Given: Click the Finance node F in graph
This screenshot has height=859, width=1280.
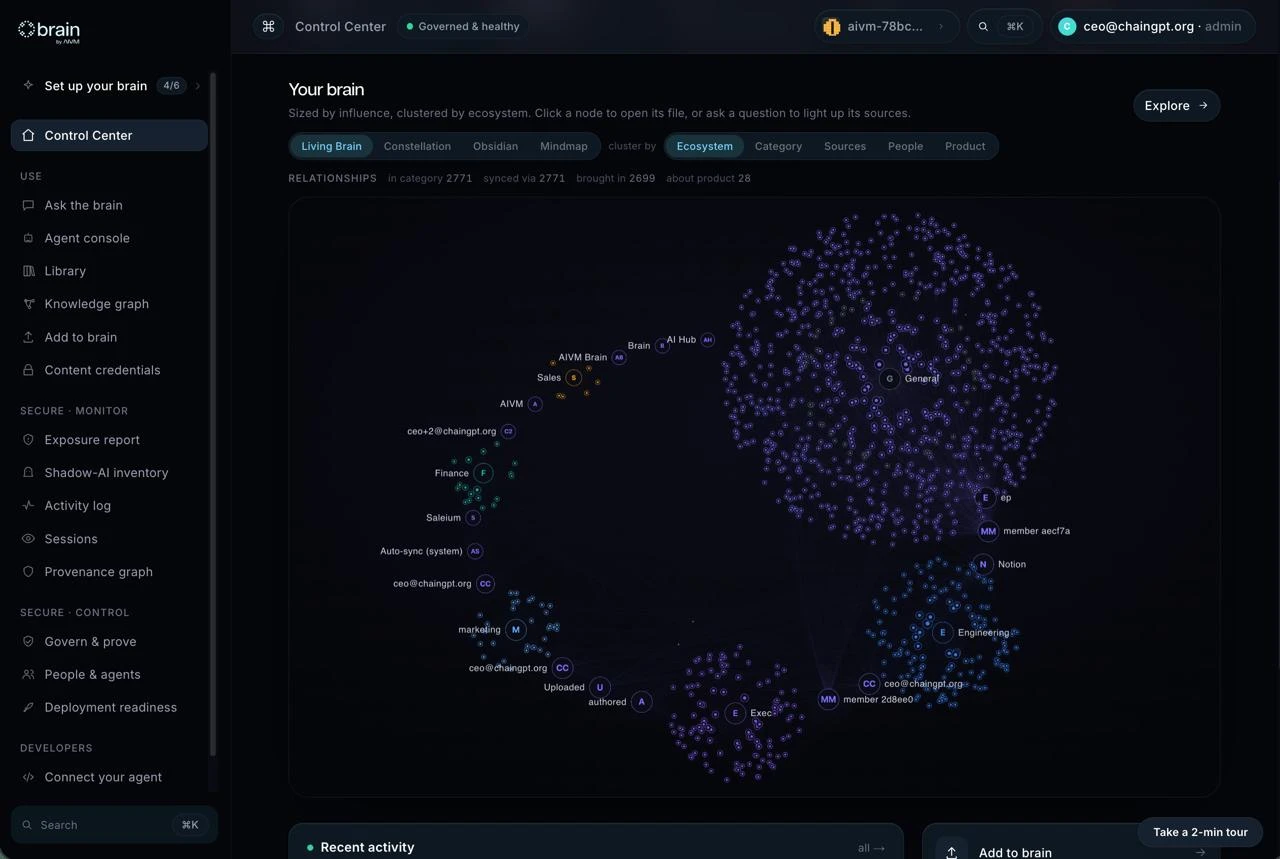Looking at the screenshot, I should click(x=484, y=473).
